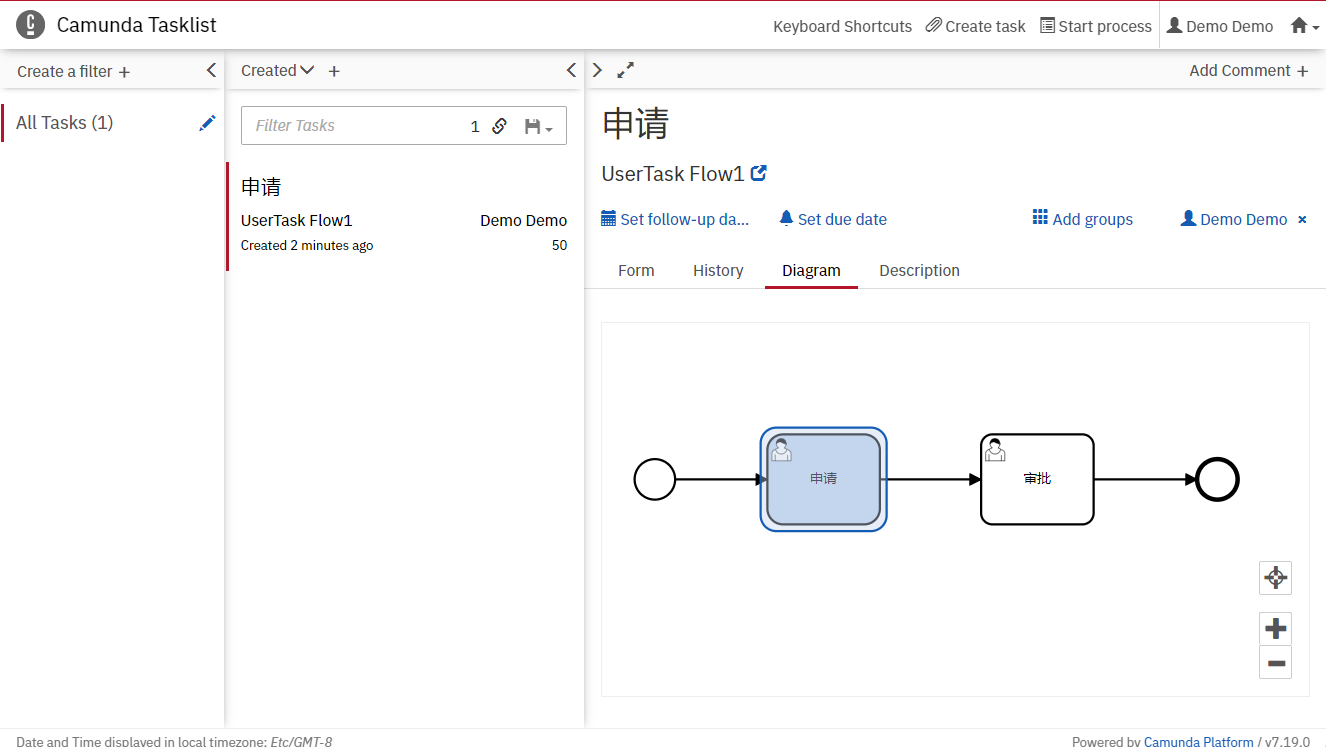Add a sort criterion plus icon

(x=334, y=71)
